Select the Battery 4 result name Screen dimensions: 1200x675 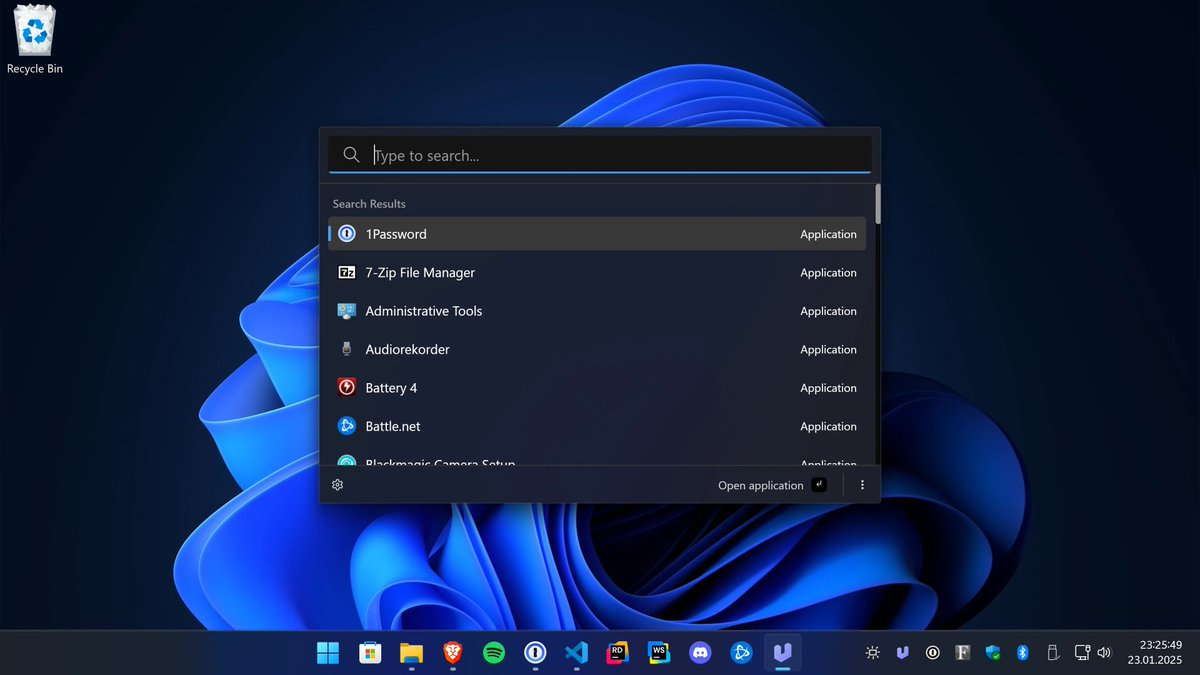(x=391, y=388)
